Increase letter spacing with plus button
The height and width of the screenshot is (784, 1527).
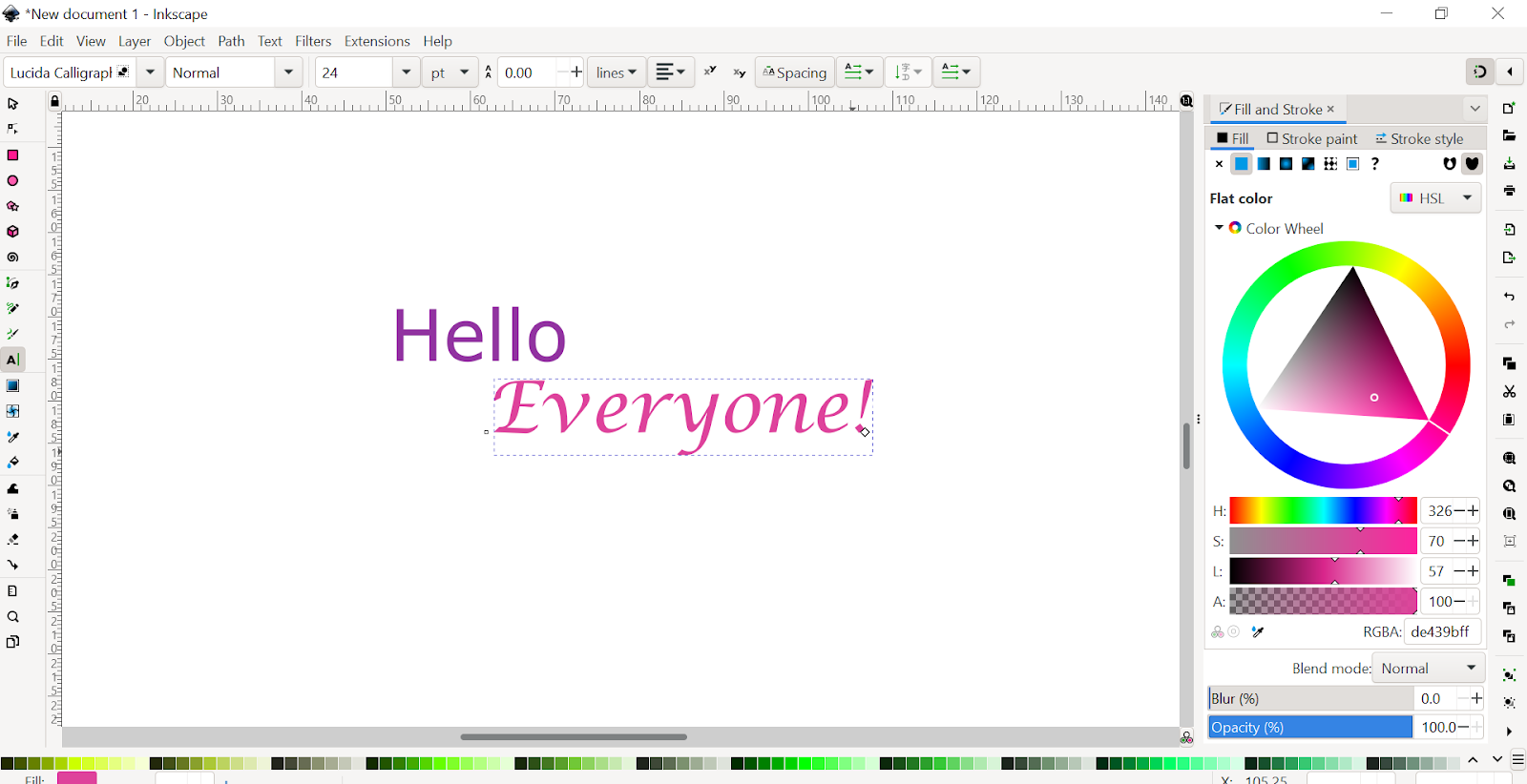576,72
